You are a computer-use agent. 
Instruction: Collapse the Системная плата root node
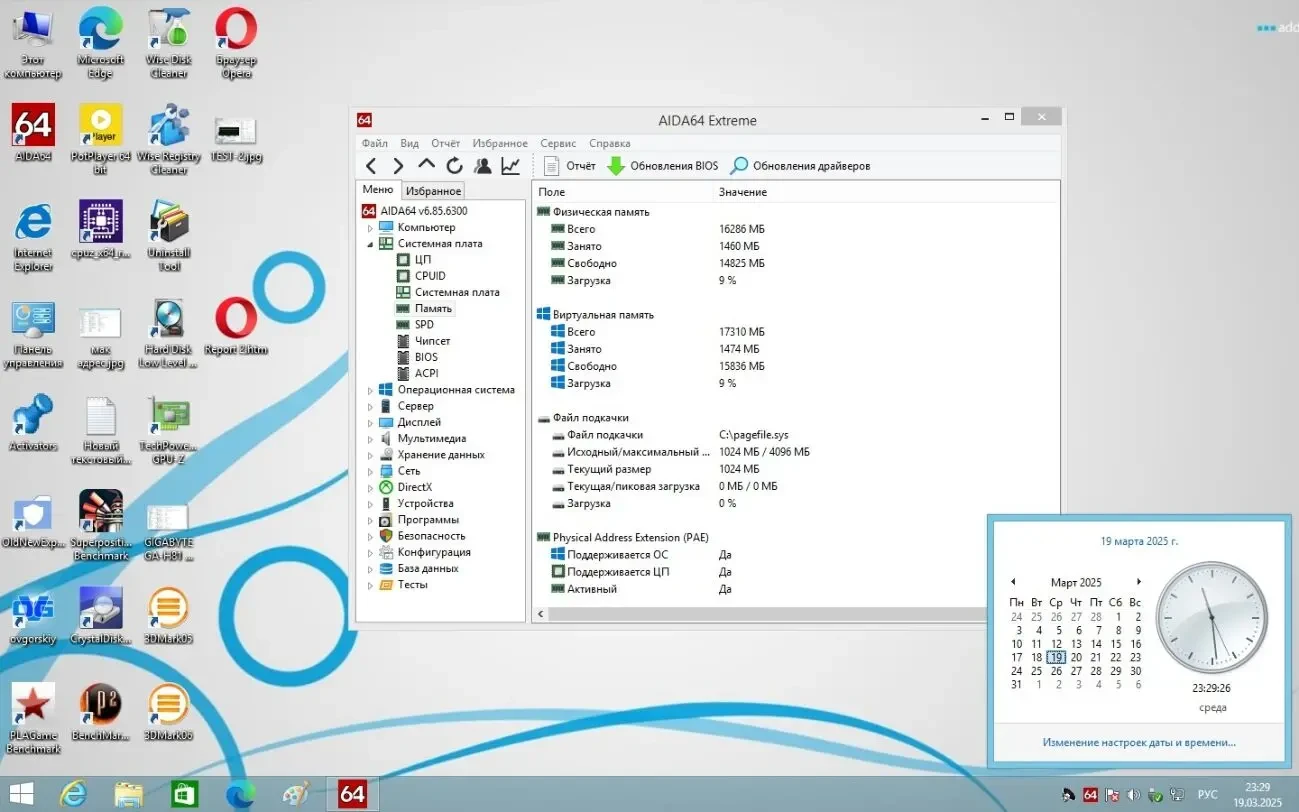[370, 244]
